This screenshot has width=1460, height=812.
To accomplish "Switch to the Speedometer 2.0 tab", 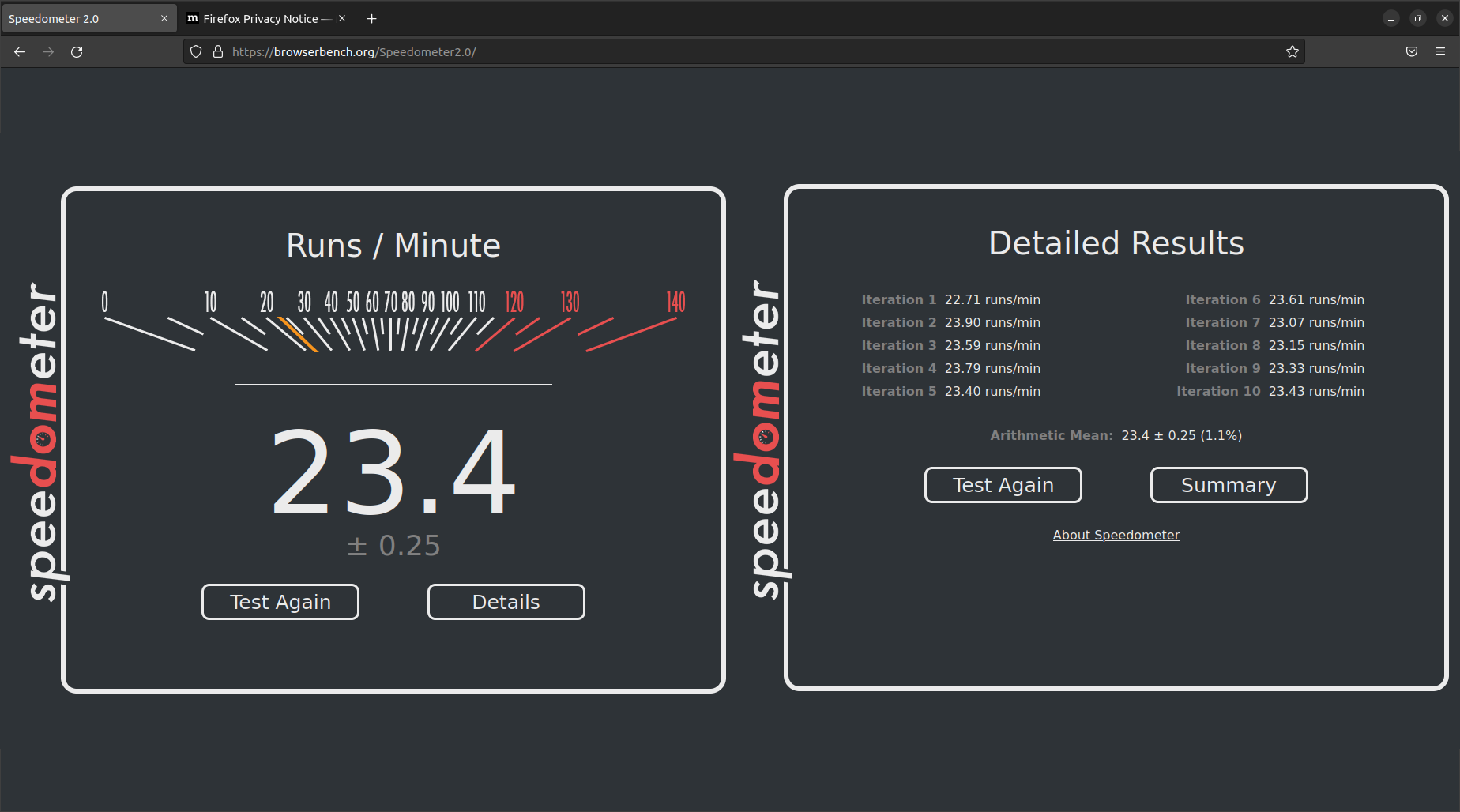I will [x=88, y=18].
